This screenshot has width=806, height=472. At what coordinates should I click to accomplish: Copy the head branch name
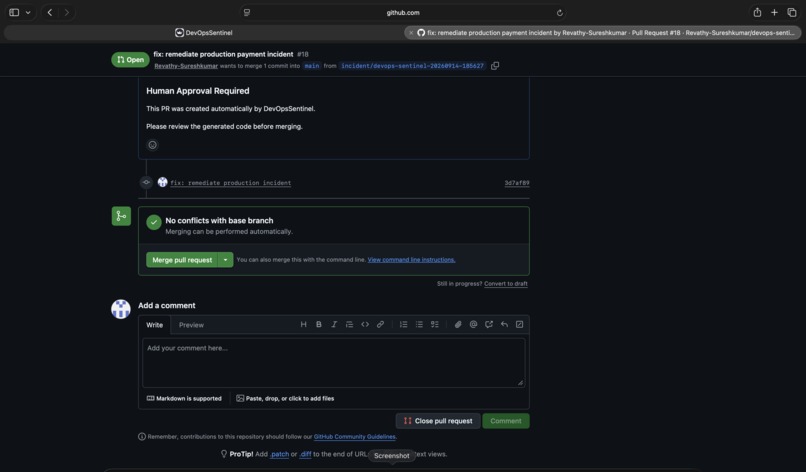point(495,66)
